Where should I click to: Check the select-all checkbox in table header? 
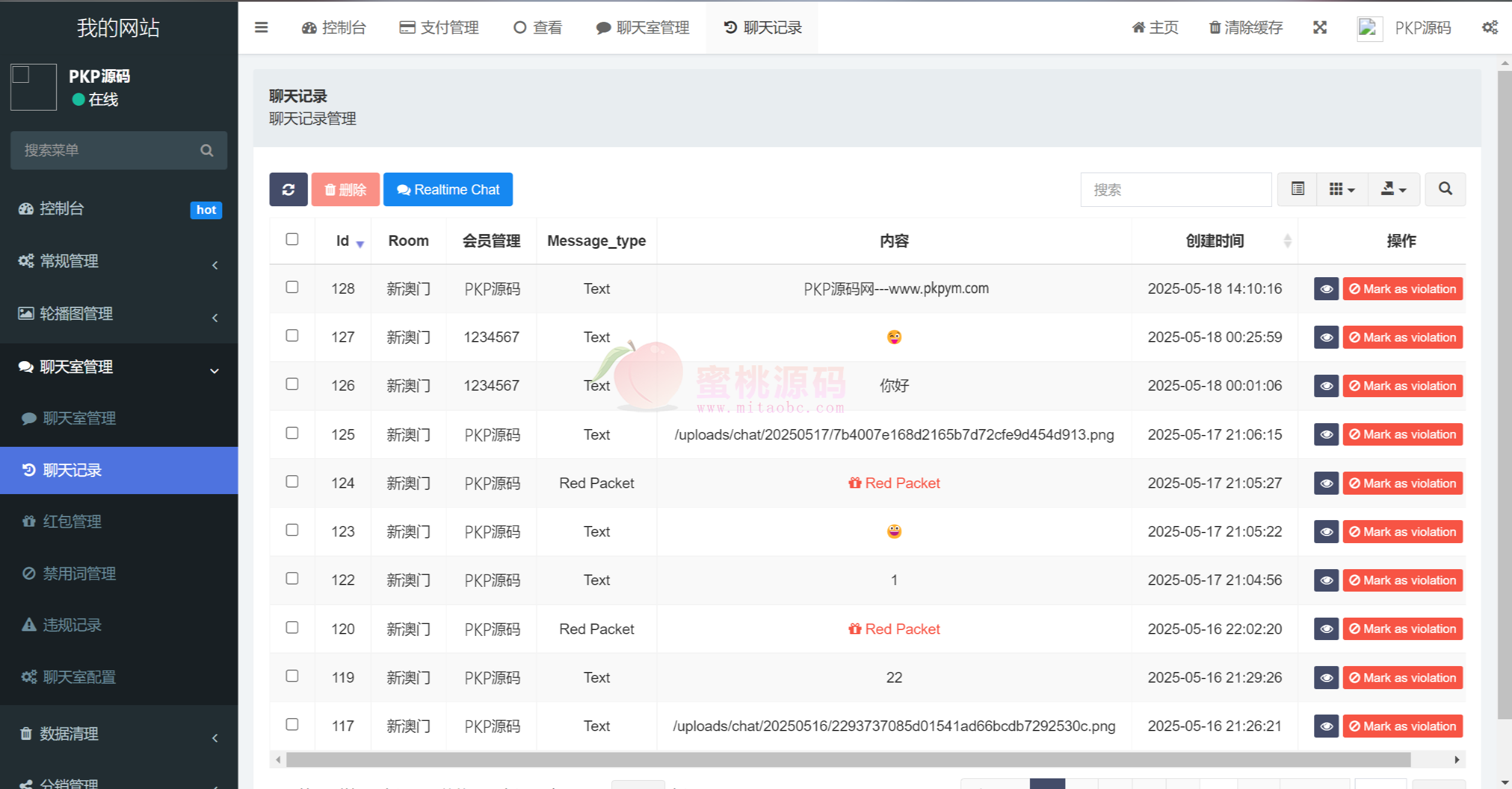pos(292,239)
